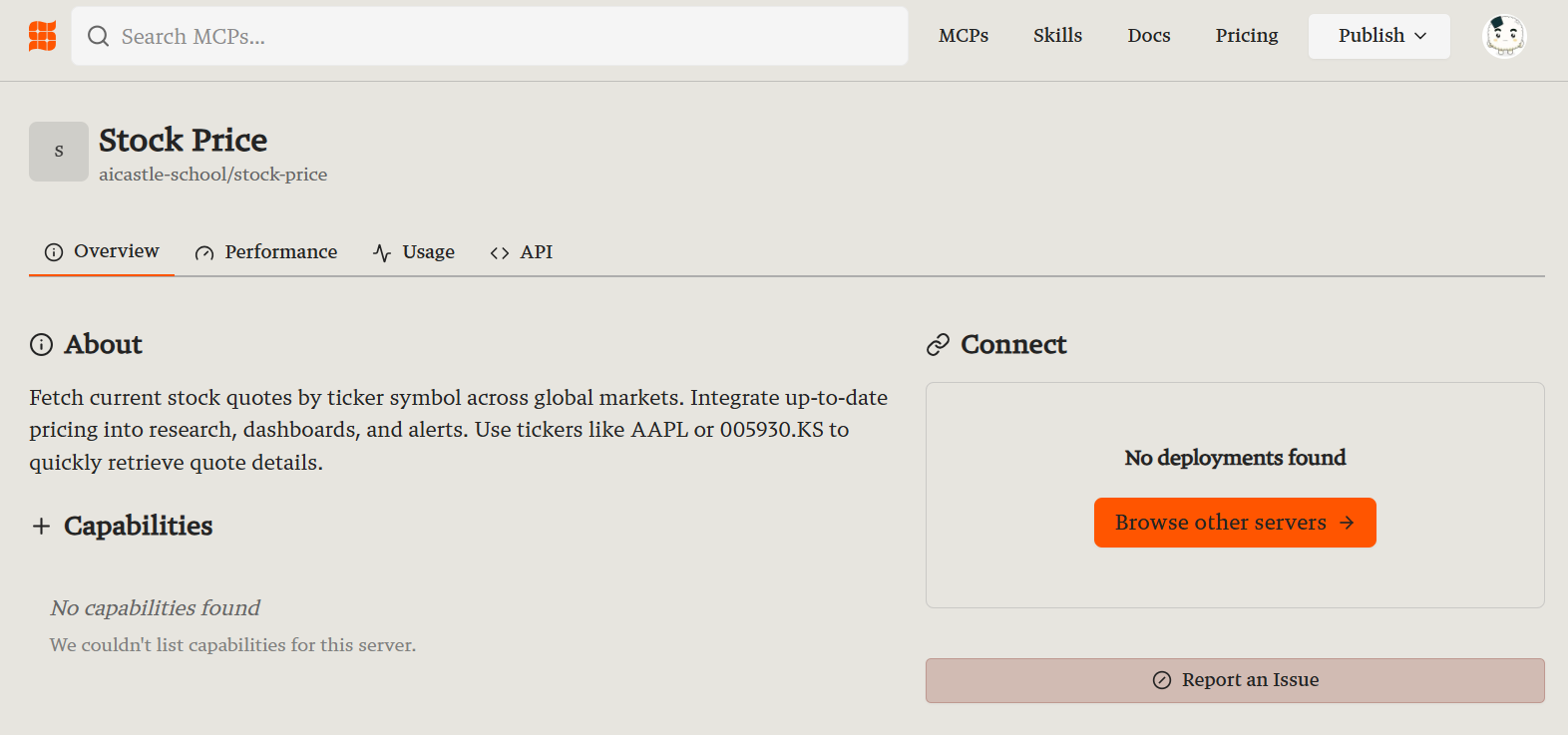Click the Report an Issue circle icon
Image resolution: width=1568 pixels, height=735 pixels.
(1162, 680)
